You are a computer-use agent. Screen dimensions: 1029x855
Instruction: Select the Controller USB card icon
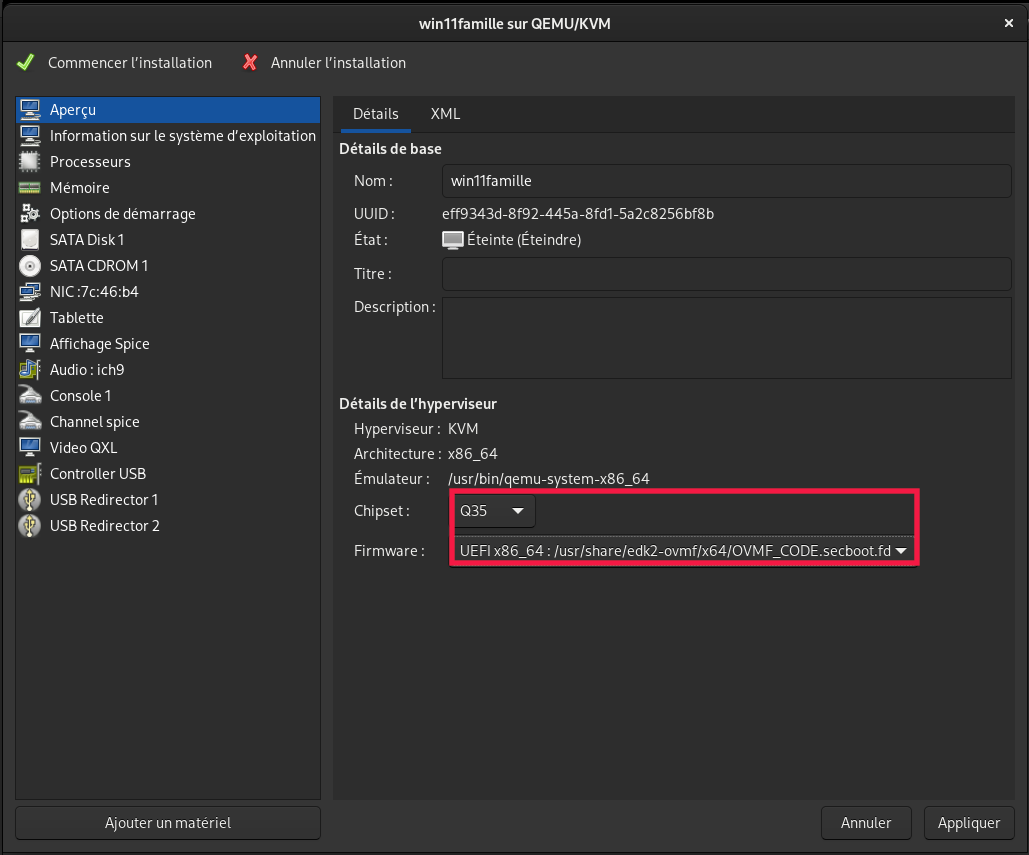30,474
